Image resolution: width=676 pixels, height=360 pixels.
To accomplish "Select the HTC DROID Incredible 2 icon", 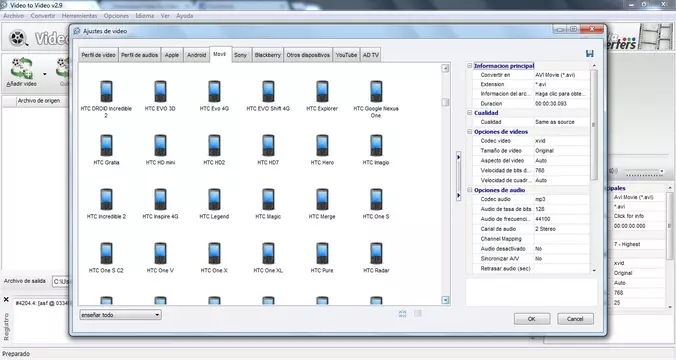I will (106, 91).
